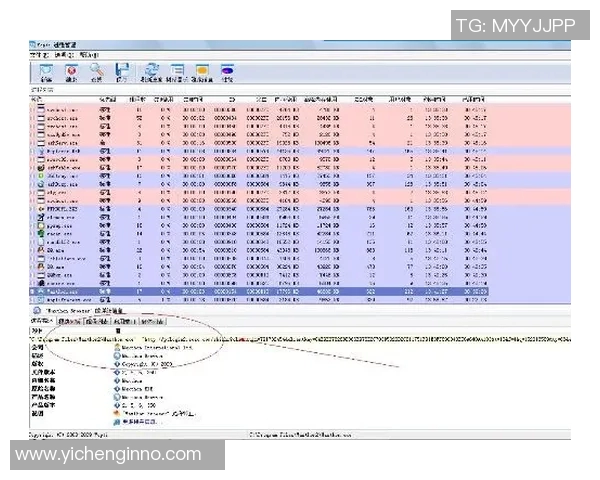This screenshot has width=600, height=480.
Task: Click the magnifying glass toolbar icon
Action: coord(96,70)
